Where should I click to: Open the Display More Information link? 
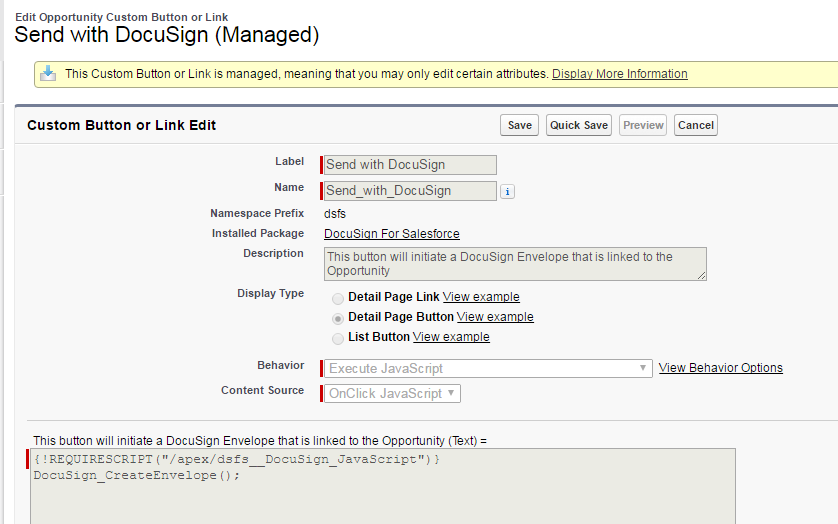click(x=619, y=74)
